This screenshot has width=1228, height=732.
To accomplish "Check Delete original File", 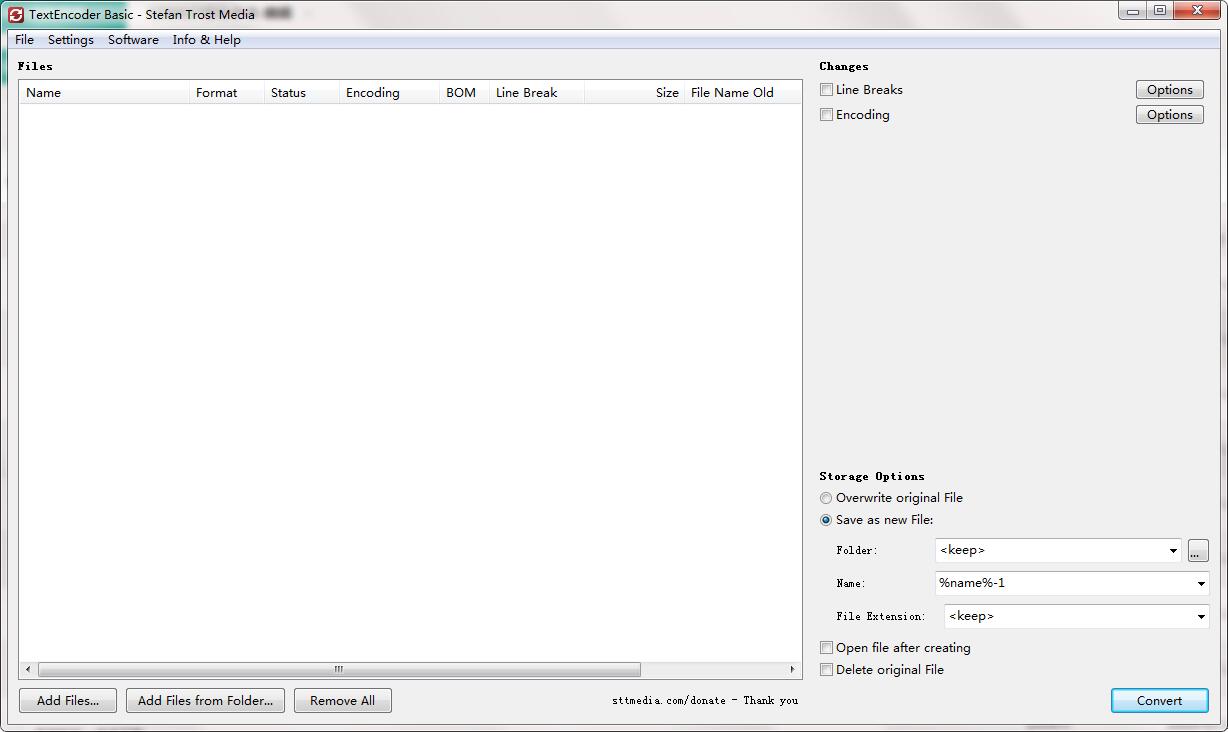I will [x=826, y=669].
